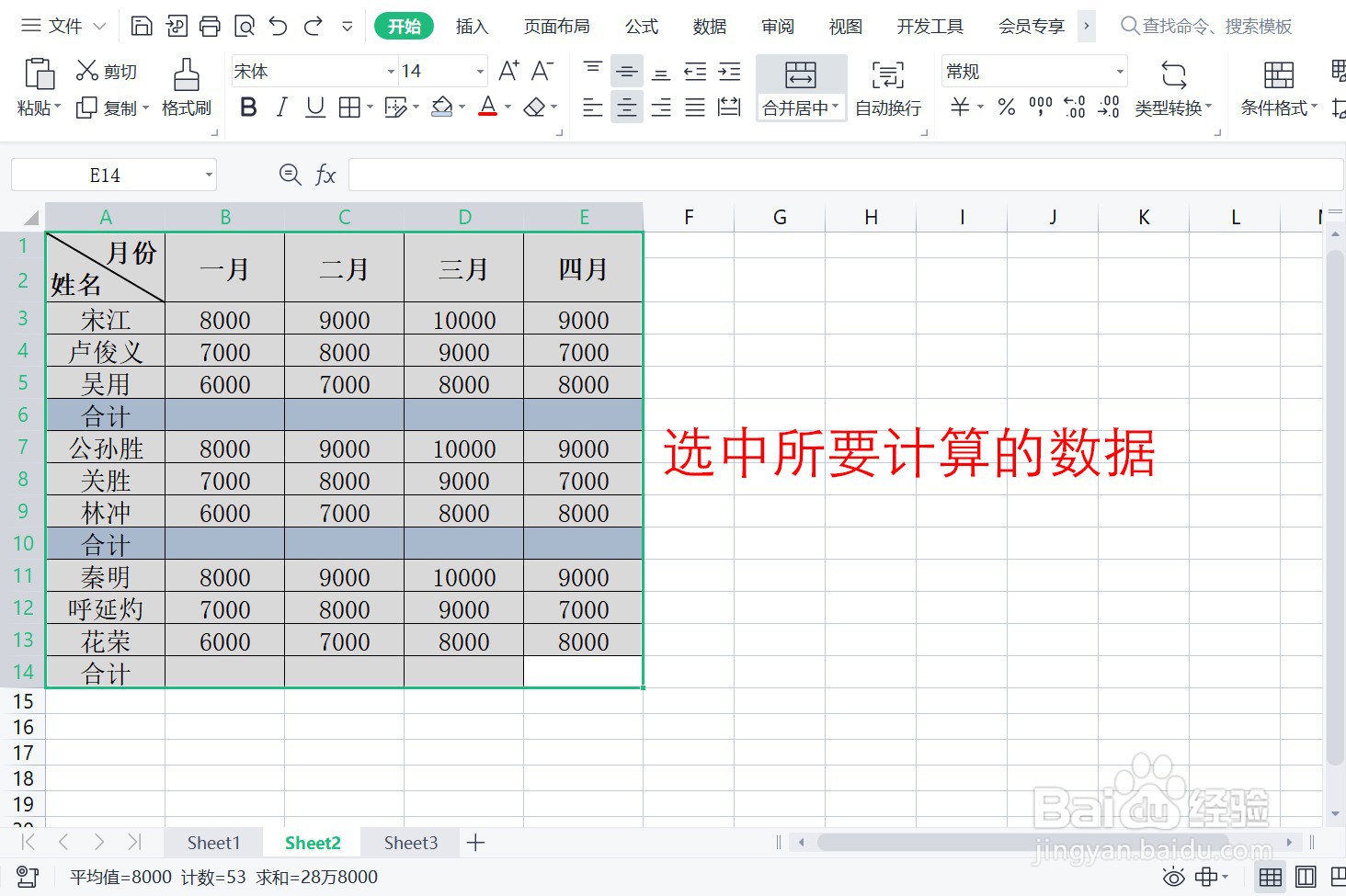This screenshot has width=1346, height=896.
Task: Decrease indent icon
Action: click(695, 71)
